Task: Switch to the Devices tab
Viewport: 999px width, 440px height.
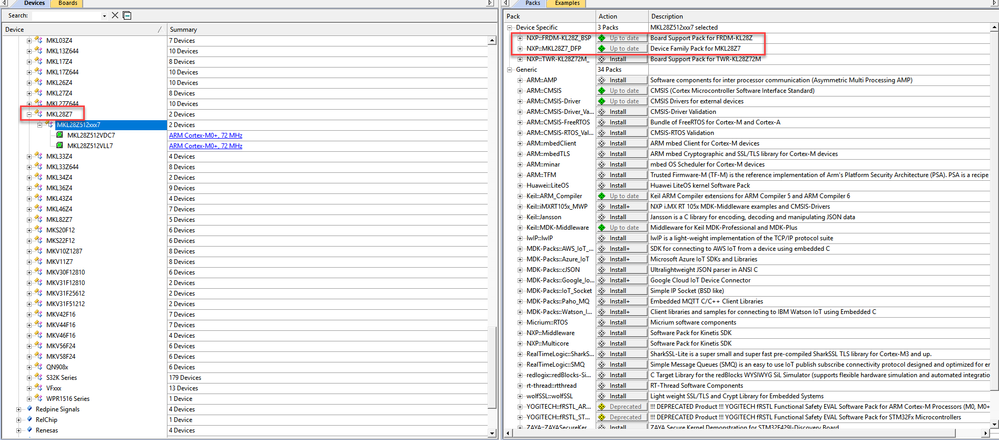Action: [34, 3]
